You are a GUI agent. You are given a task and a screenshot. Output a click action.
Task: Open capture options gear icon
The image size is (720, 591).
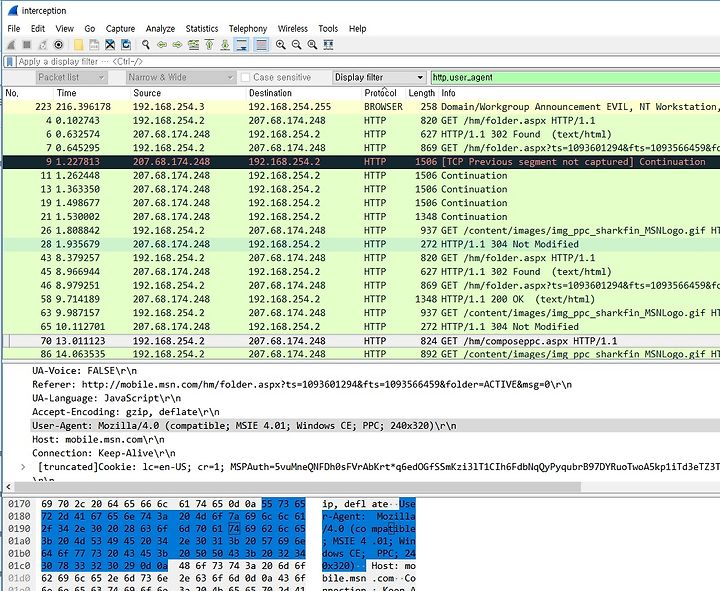click(x=58, y=45)
